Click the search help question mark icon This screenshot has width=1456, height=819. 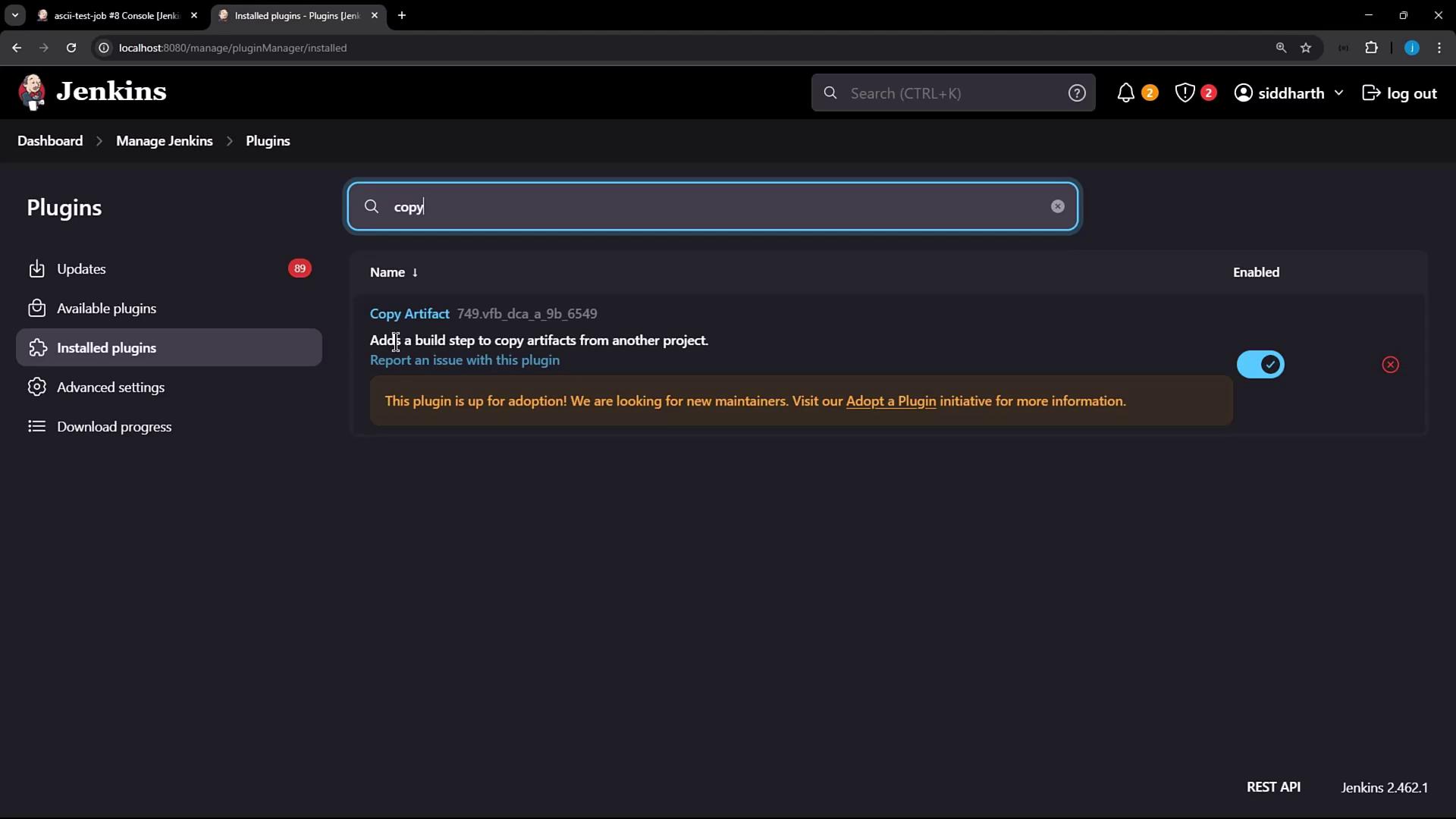pos(1076,93)
